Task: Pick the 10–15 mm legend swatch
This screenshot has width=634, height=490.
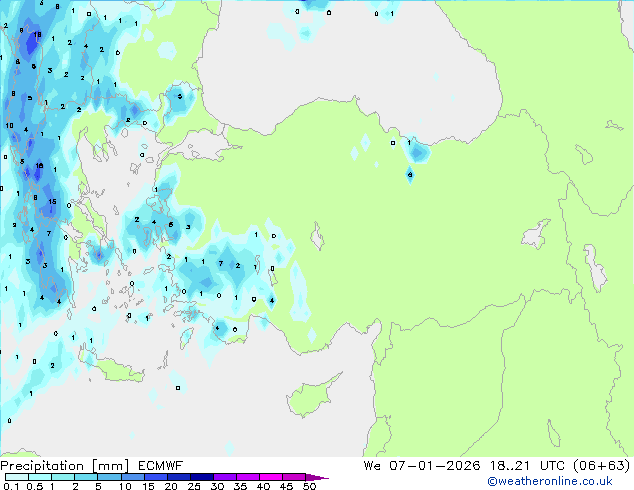Action: pos(132,477)
